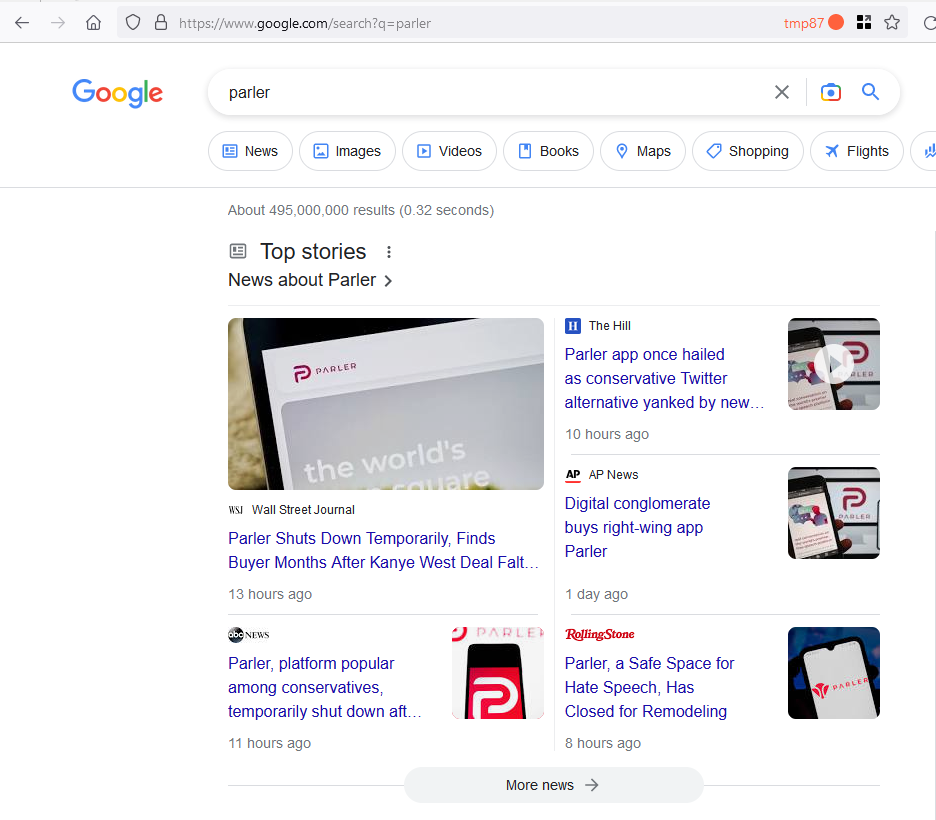Click the Google logo
Viewport: 936px width, 820px height.
118,93
